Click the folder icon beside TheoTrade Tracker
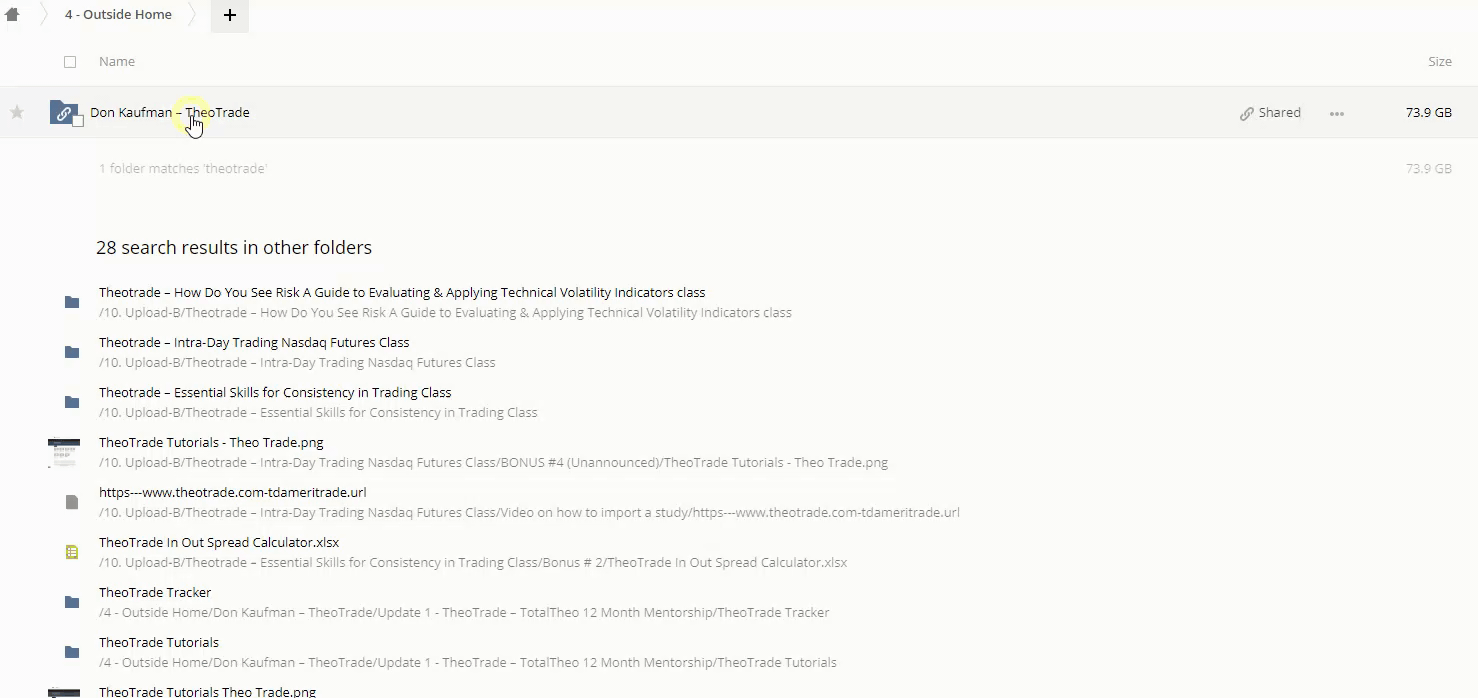Screen dimensions: 1478x698 pyautogui.click(x=72, y=602)
